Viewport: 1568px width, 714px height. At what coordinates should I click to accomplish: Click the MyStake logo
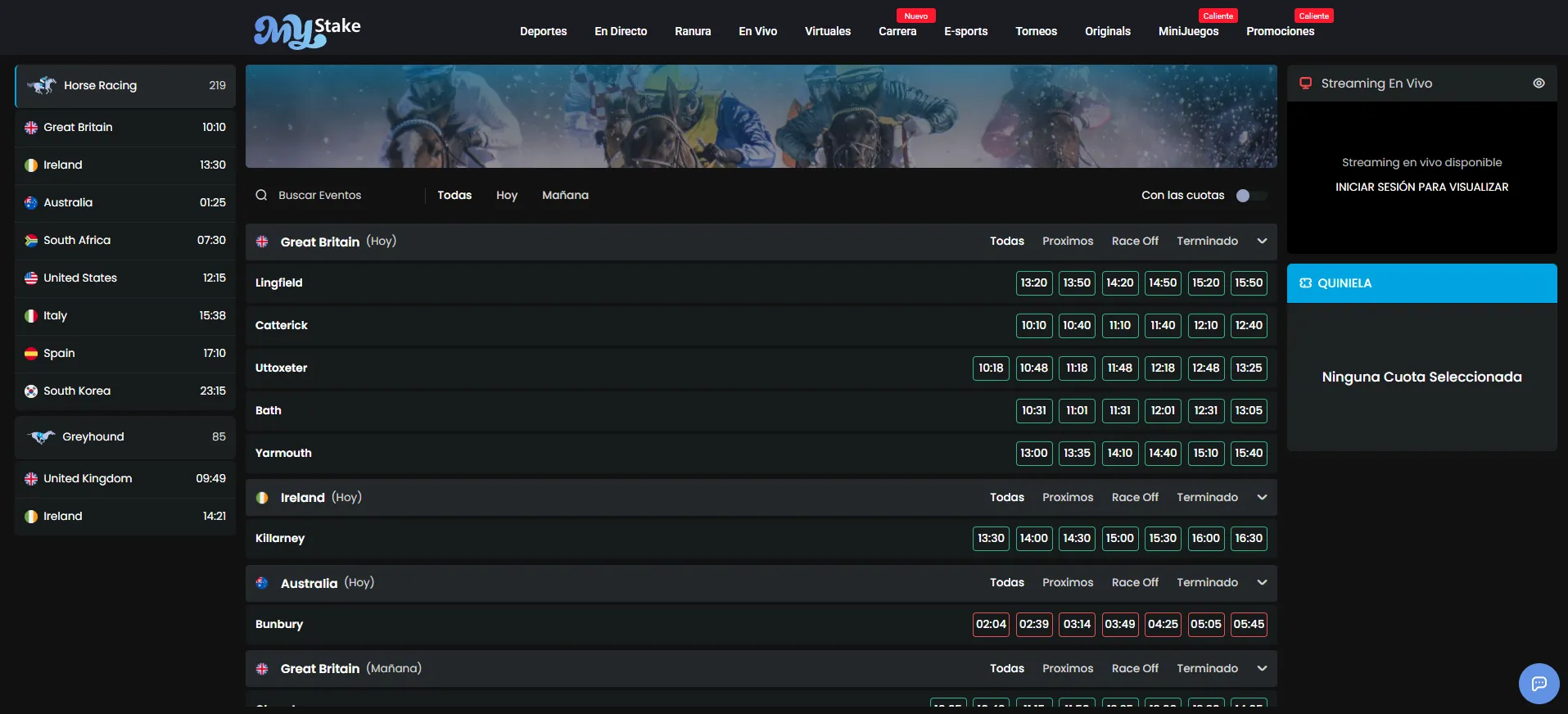point(307,31)
